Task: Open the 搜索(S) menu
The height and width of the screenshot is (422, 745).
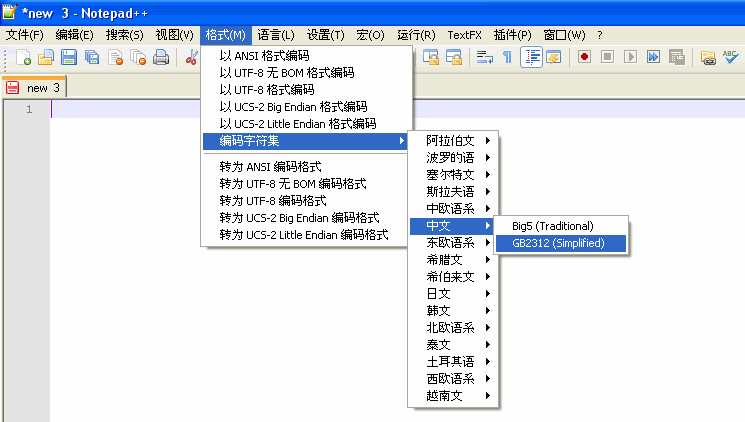Action: (x=124, y=35)
